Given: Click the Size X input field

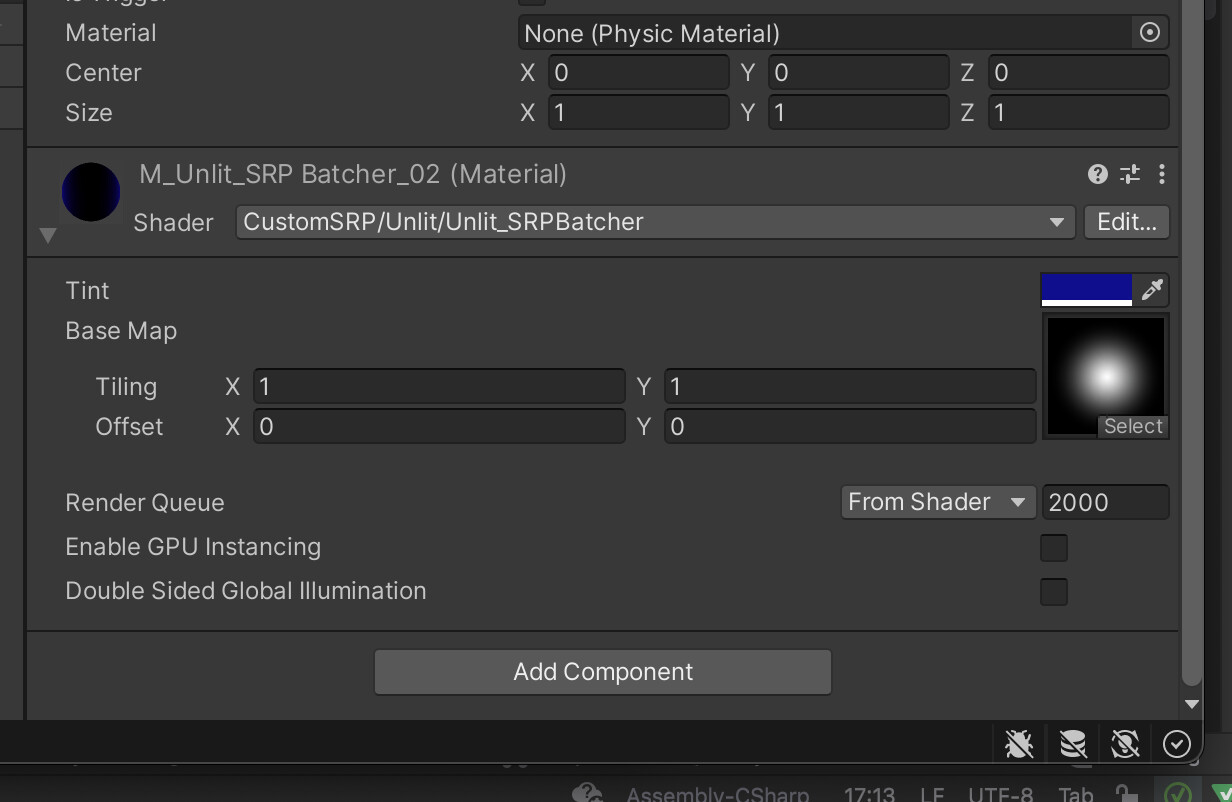Looking at the screenshot, I should (638, 113).
